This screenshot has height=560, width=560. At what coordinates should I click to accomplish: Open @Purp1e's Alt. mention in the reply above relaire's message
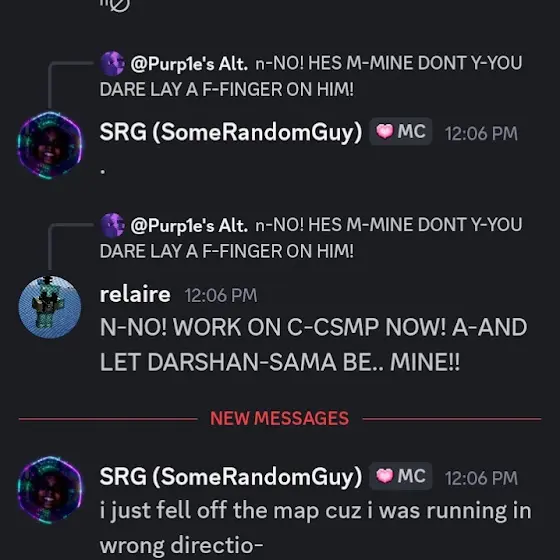[x=189, y=226]
